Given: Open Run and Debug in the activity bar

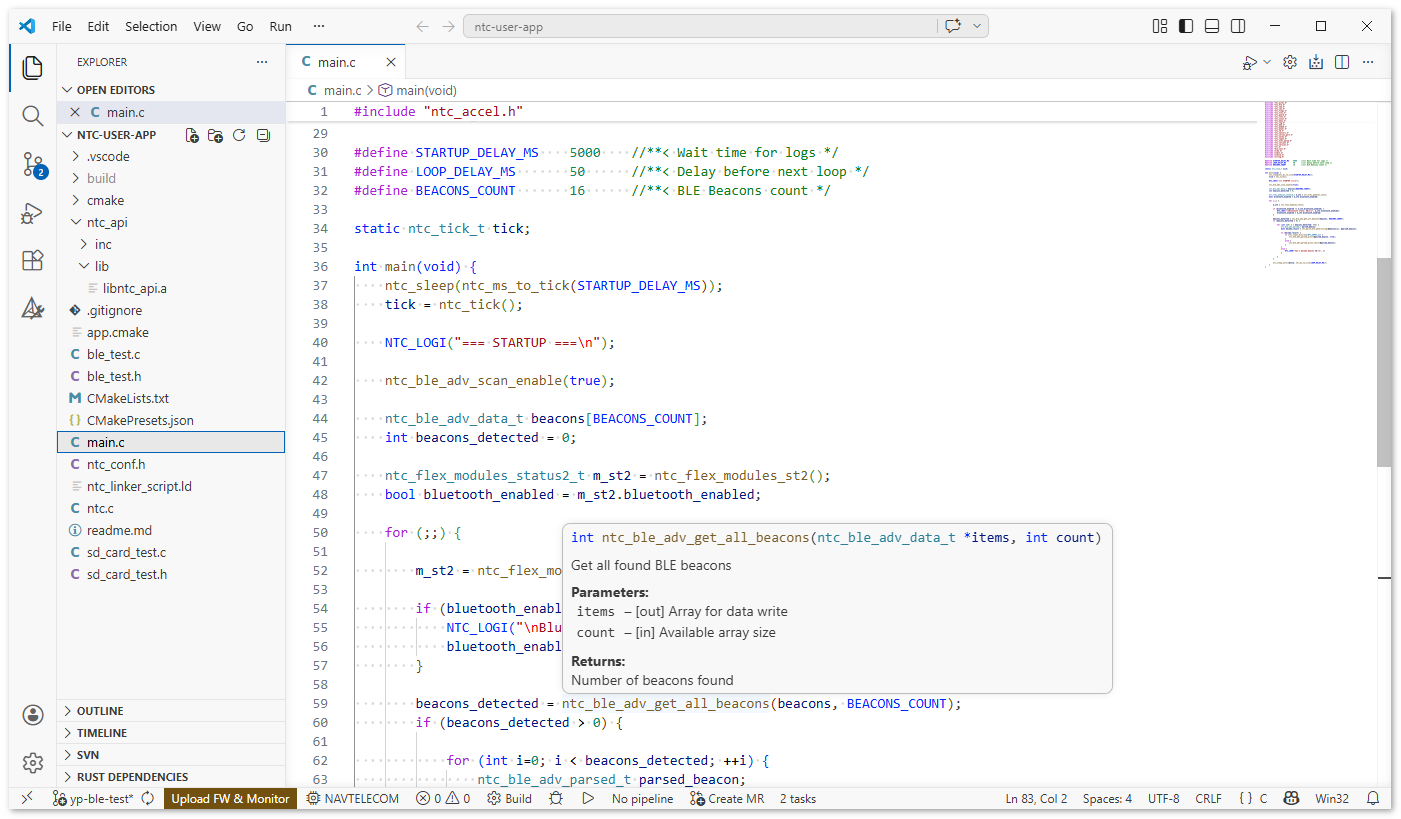Looking at the screenshot, I should pos(32,213).
